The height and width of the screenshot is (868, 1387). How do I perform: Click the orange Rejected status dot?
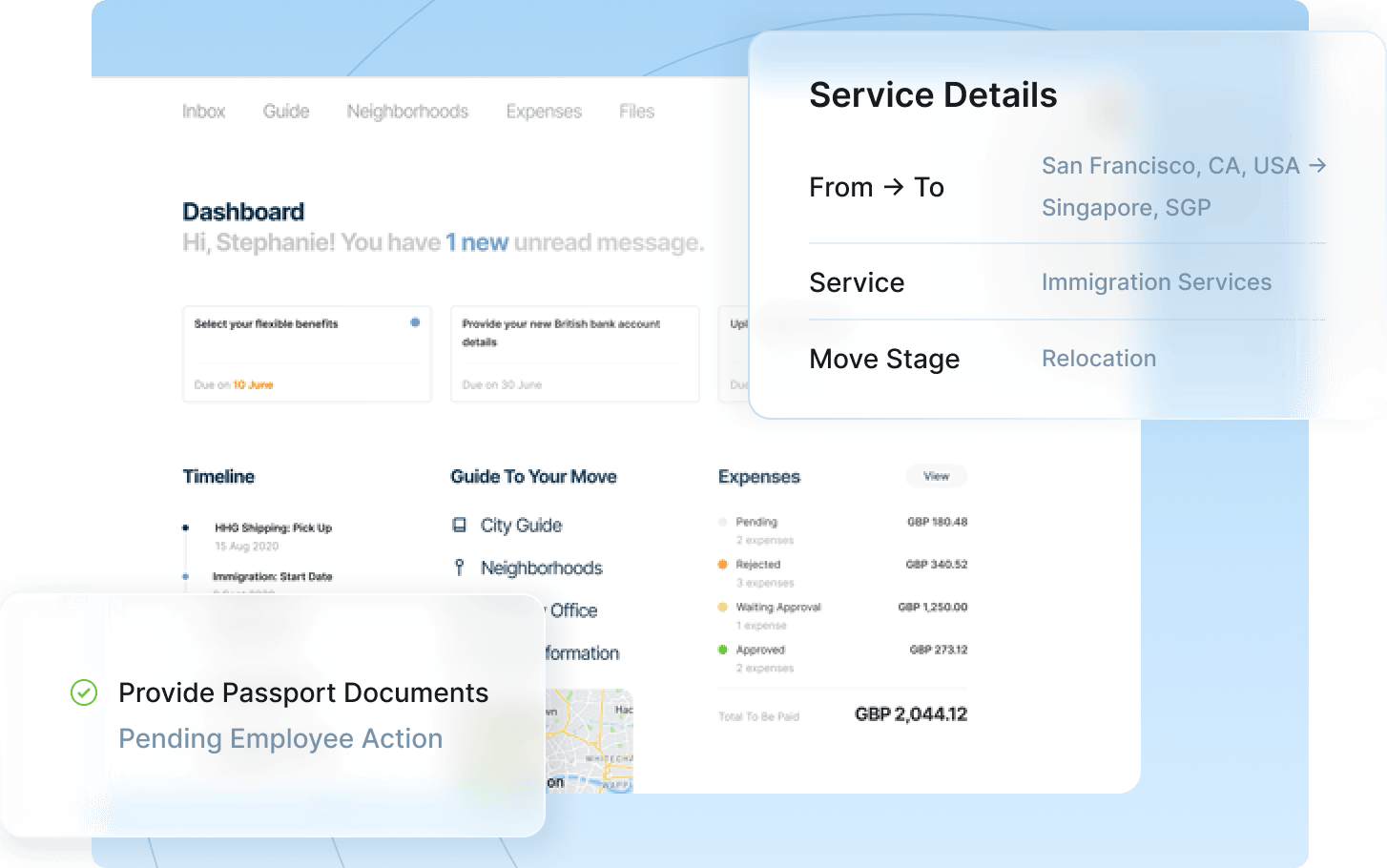723,564
